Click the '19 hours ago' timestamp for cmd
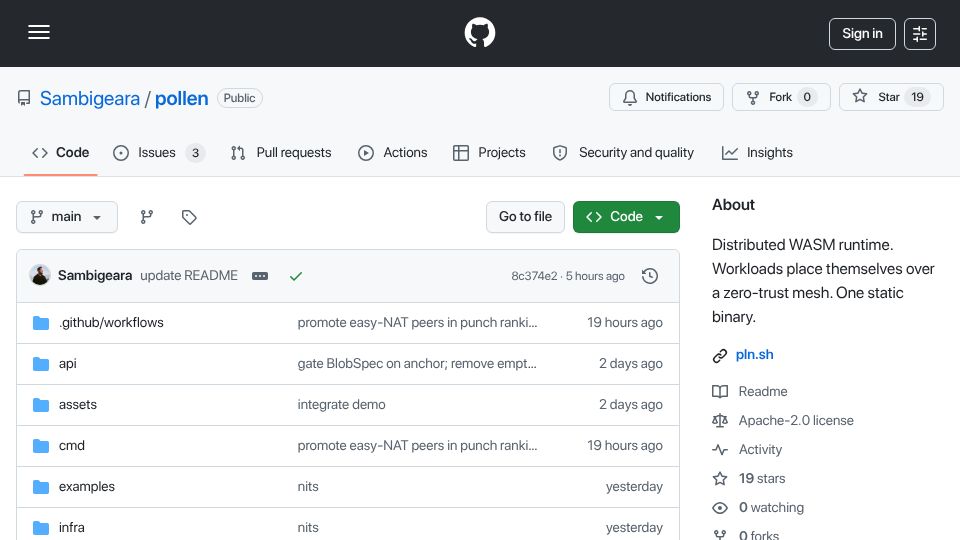Image resolution: width=960 pixels, height=540 pixels. coord(624,446)
